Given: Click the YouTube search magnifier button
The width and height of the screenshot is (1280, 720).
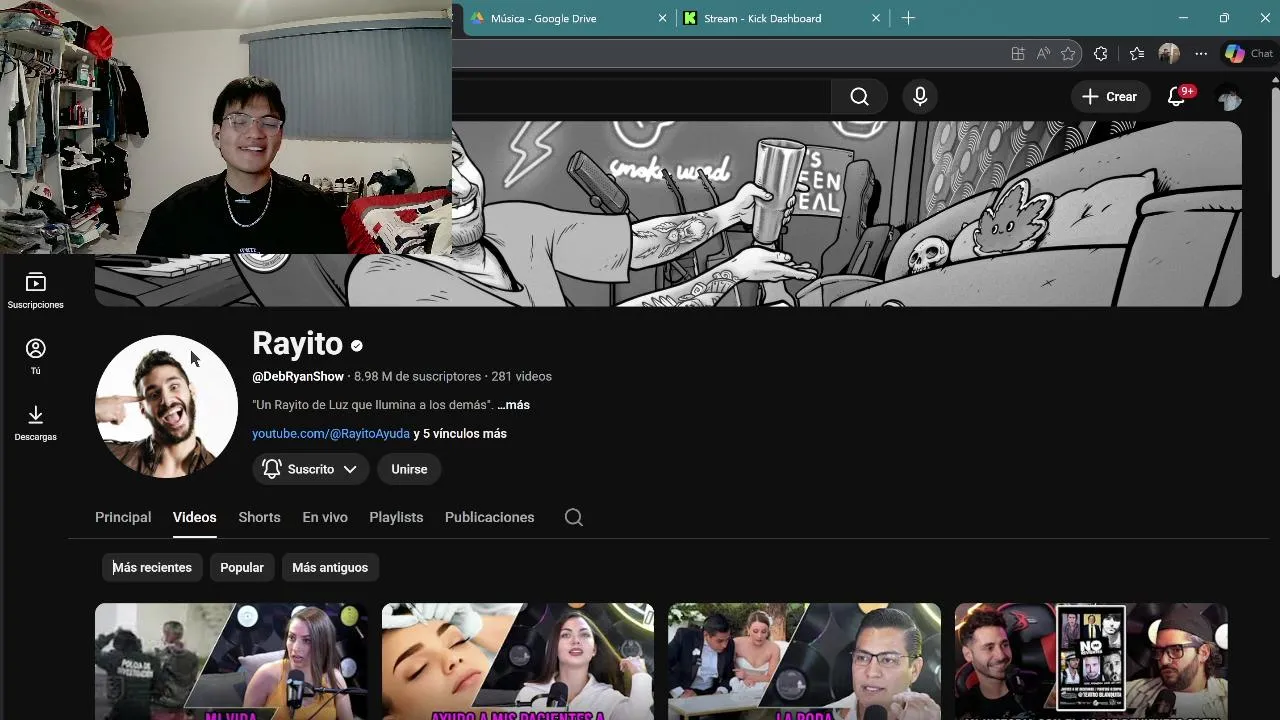Looking at the screenshot, I should [859, 97].
